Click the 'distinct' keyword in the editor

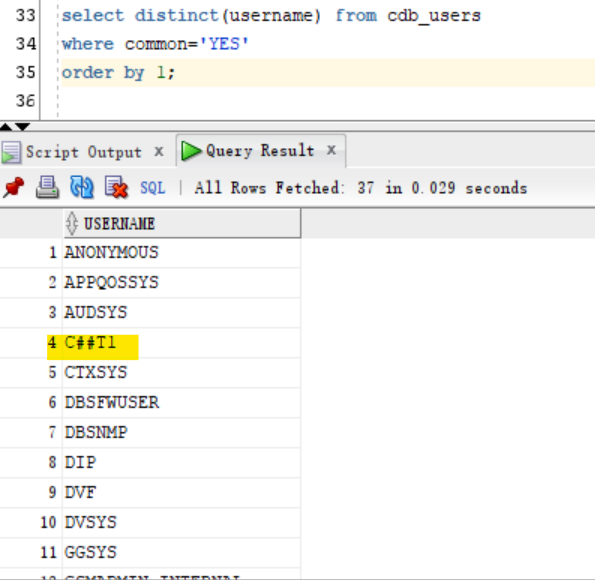(x=177, y=16)
